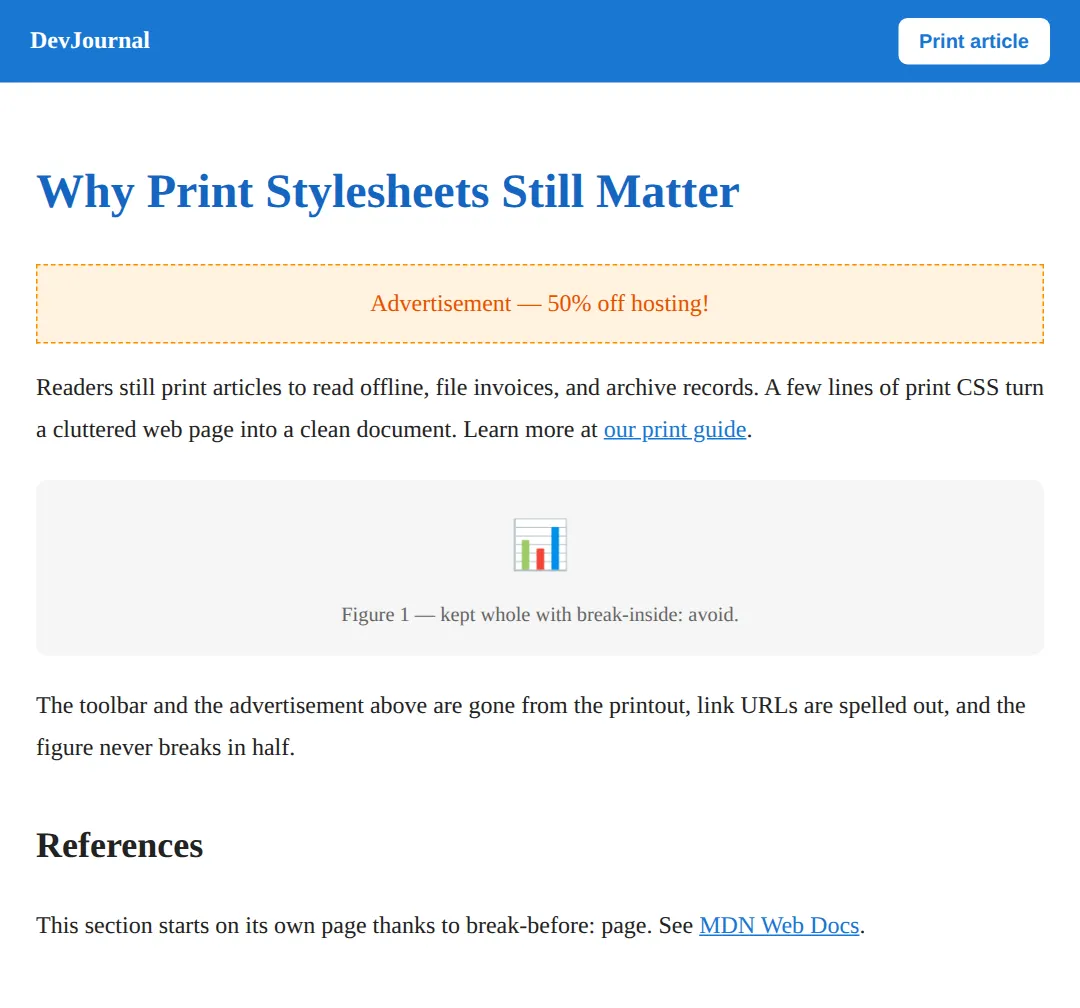Click 'break-inside: avoid' in figure caption
Viewport: 1080px width, 1008px height.
click(x=656, y=614)
